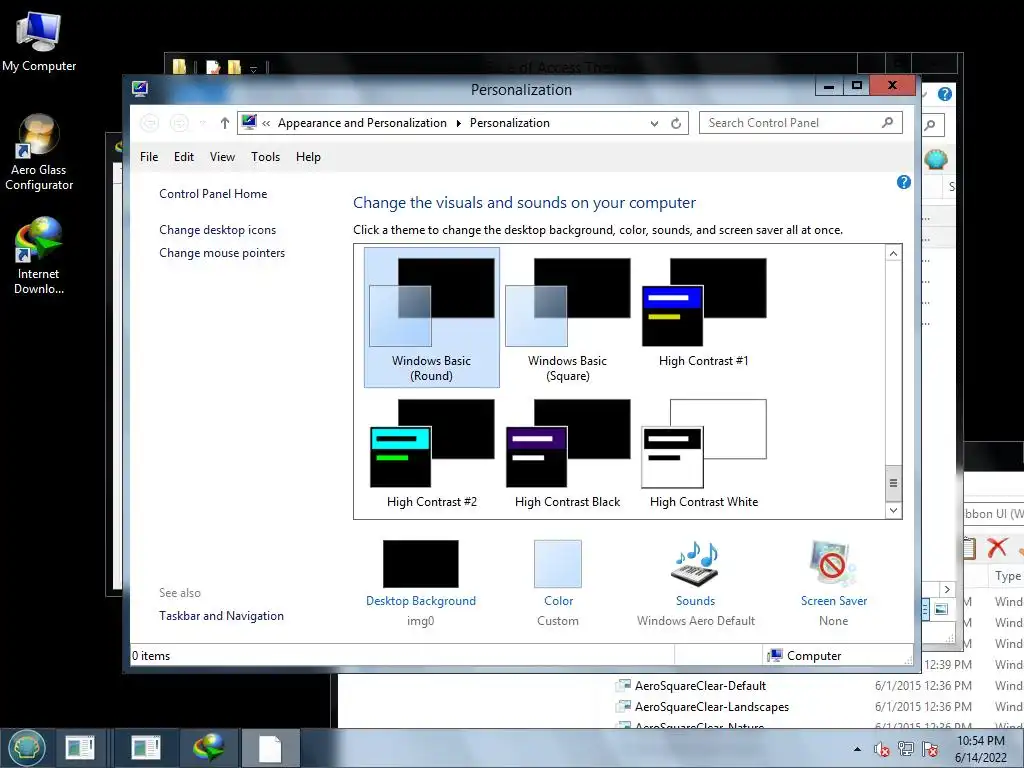Open the Sounds keyboard icon
Viewport: 1024px width, 768px height.
(x=696, y=564)
